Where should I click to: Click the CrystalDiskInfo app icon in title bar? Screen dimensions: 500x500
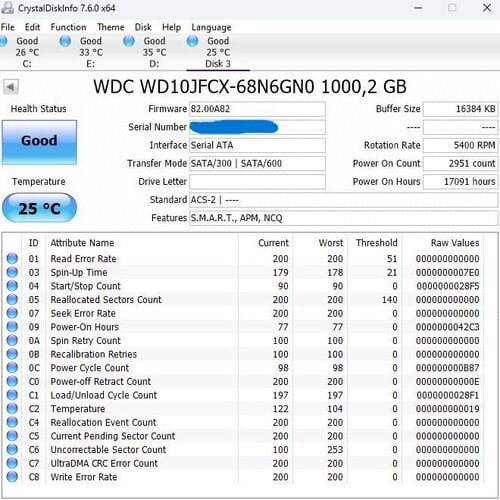click(8, 8)
